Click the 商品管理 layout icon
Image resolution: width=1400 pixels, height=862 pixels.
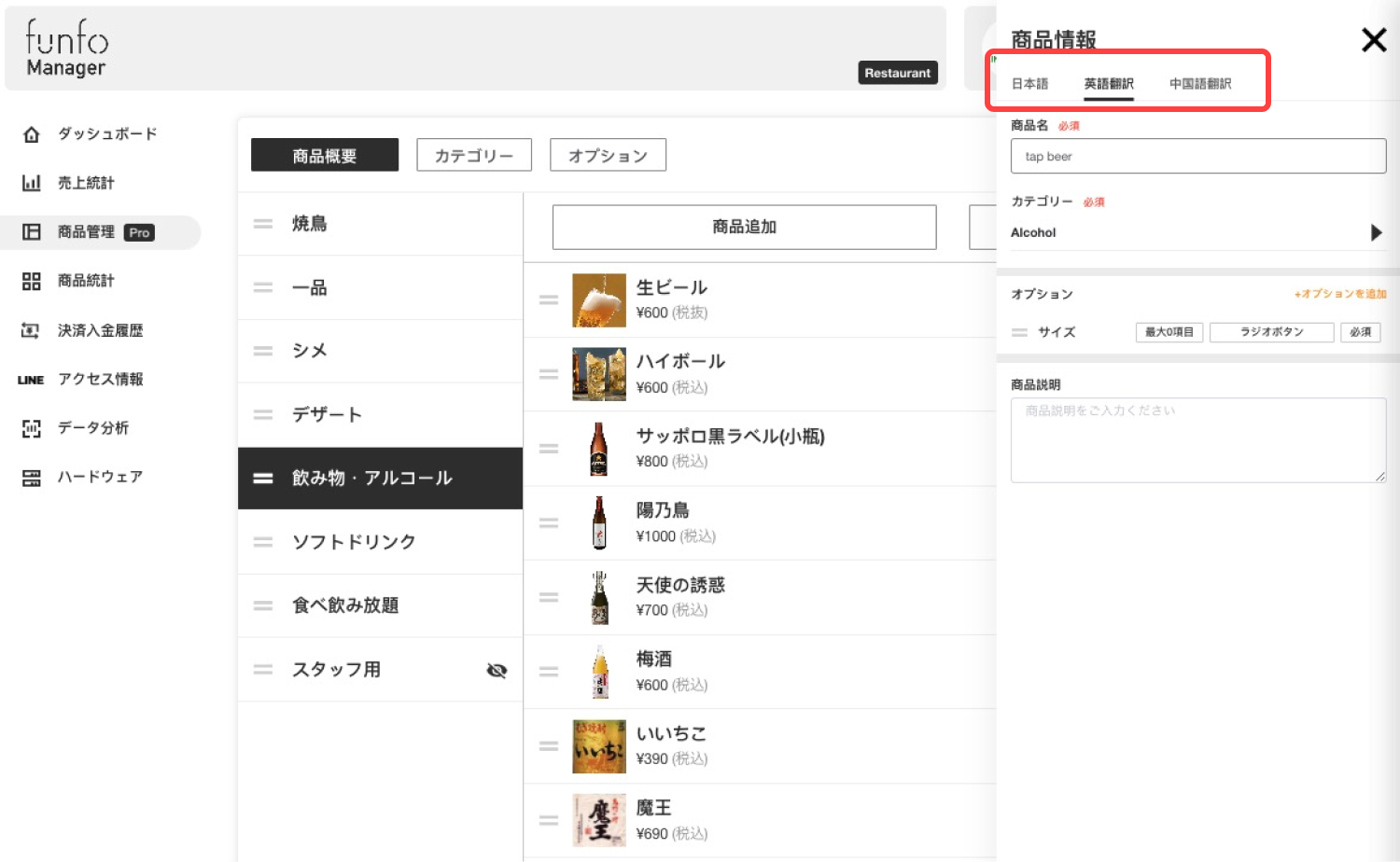(x=32, y=232)
